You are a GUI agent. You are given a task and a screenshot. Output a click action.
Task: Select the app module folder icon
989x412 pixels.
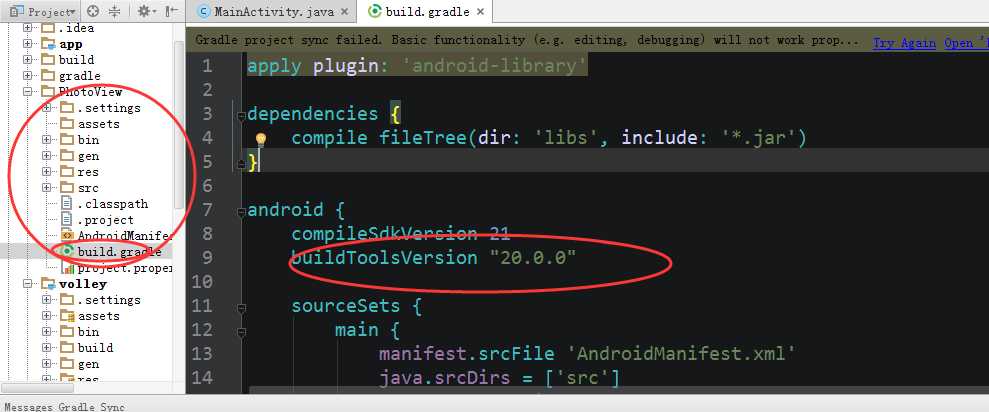[x=48, y=44]
